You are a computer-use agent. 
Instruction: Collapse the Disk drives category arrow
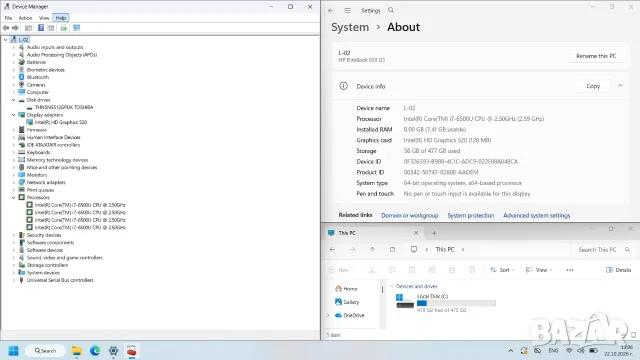tap(13, 100)
